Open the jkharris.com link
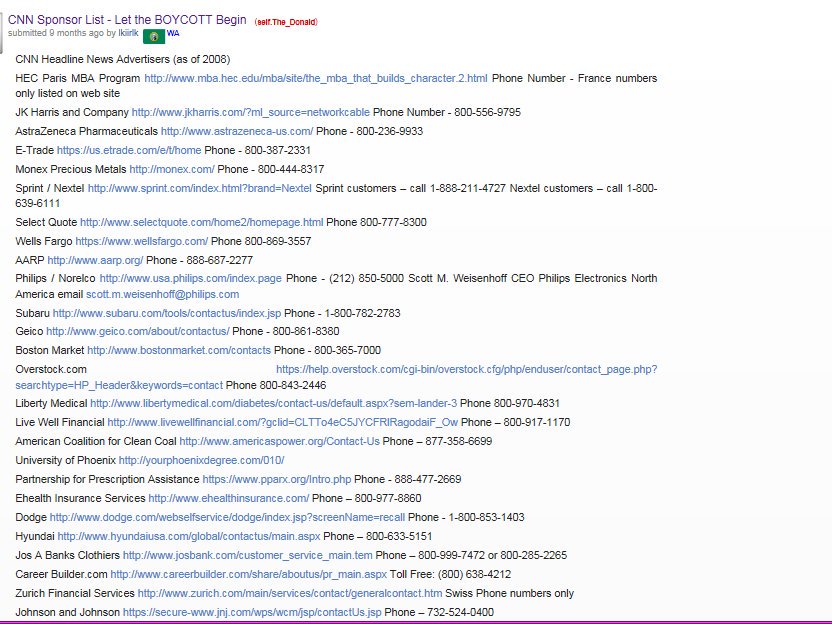The height and width of the screenshot is (624, 832). point(250,112)
